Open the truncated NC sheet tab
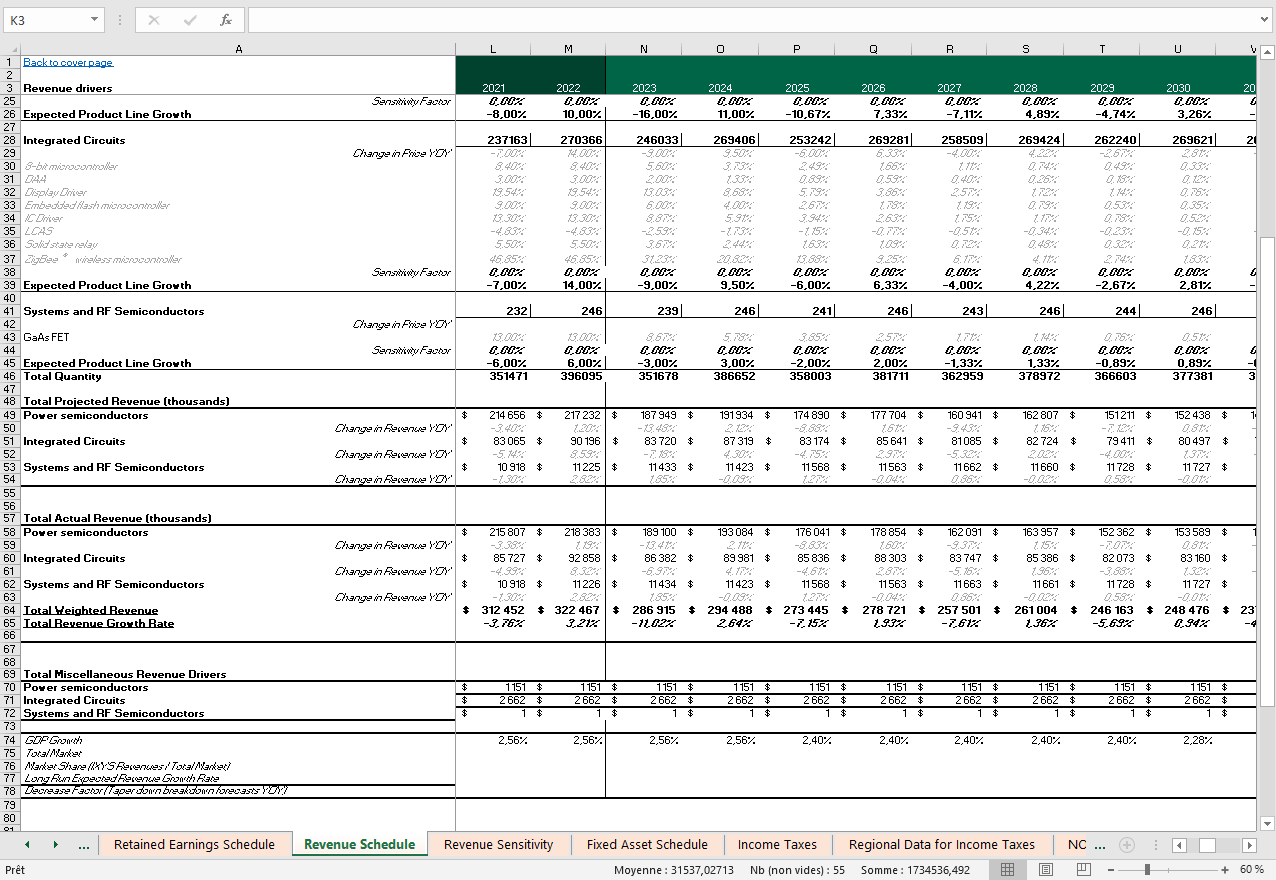The height and width of the screenshot is (880, 1276). 1077,845
